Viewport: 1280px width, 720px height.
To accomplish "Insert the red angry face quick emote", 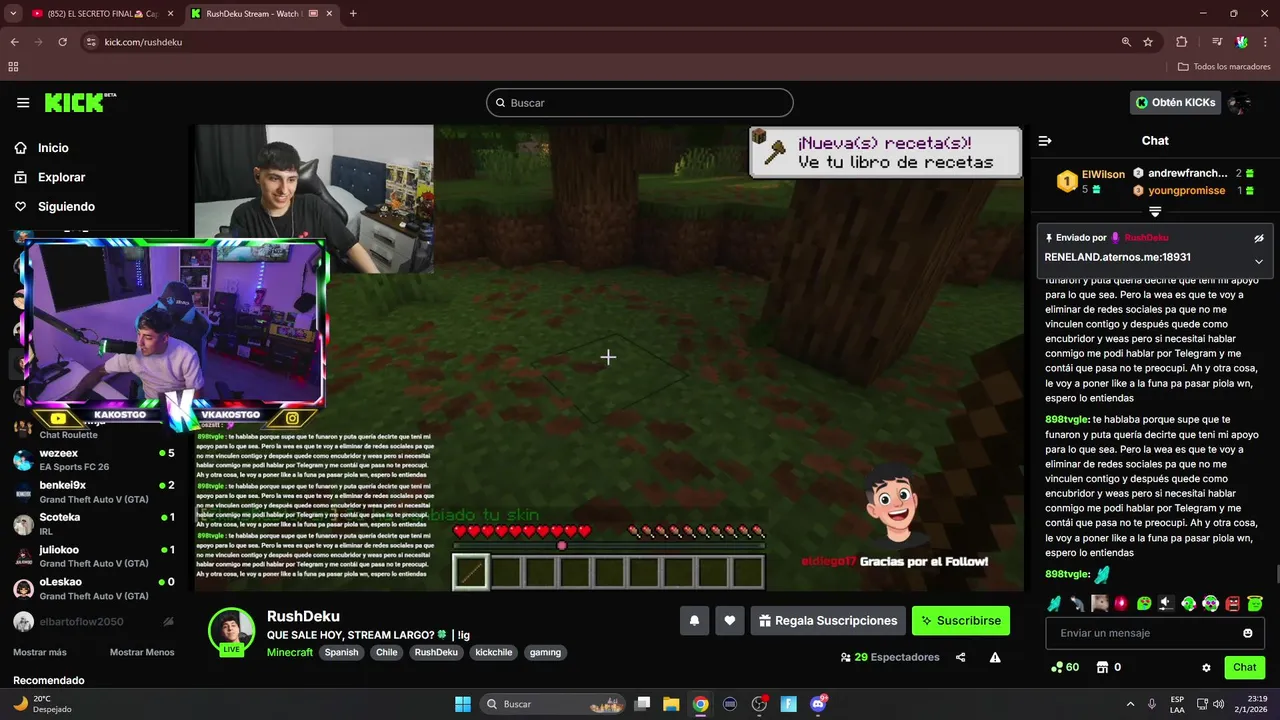I will click(1232, 603).
